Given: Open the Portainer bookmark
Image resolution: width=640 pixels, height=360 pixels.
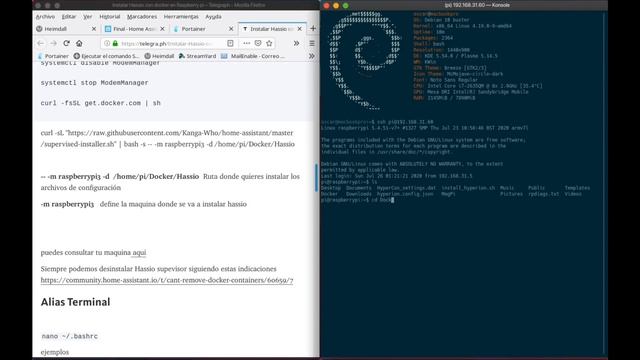Looking at the screenshot, I should tap(53, 56).
